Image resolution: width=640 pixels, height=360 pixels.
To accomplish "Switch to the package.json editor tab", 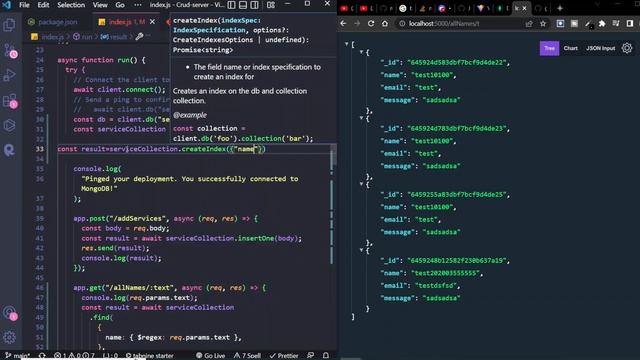I will 53,22.
